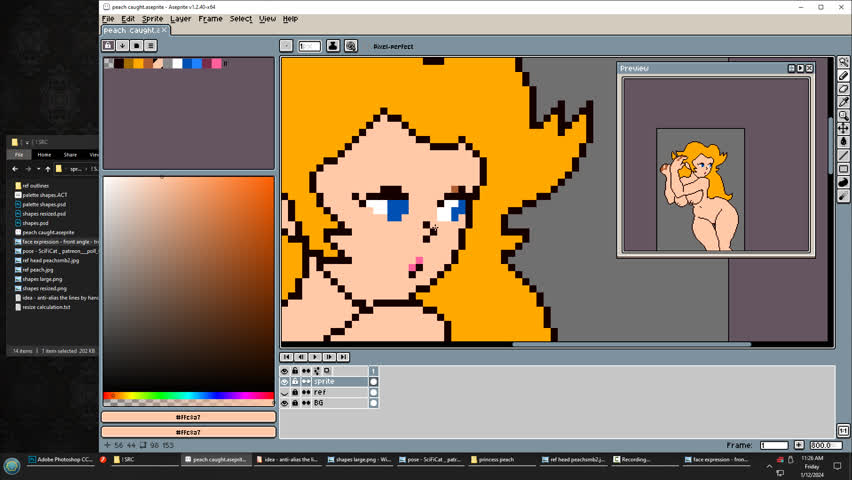Pick the pink palette swatch
This screenshot has height=480, width=852.
coord(216,64)
